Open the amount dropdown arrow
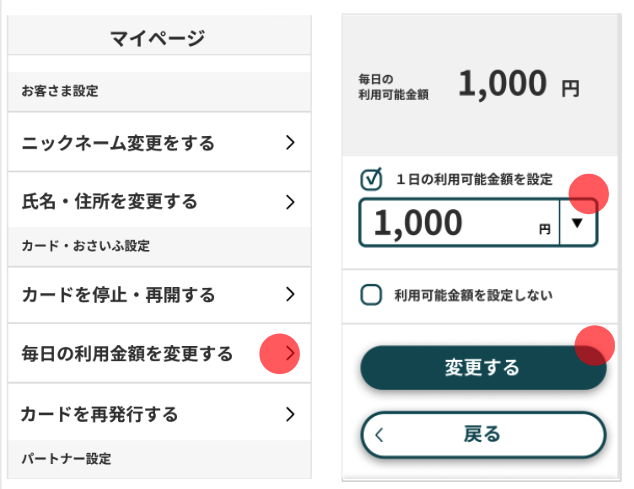Viewport: 634px width, 489px height. point(577,223)
